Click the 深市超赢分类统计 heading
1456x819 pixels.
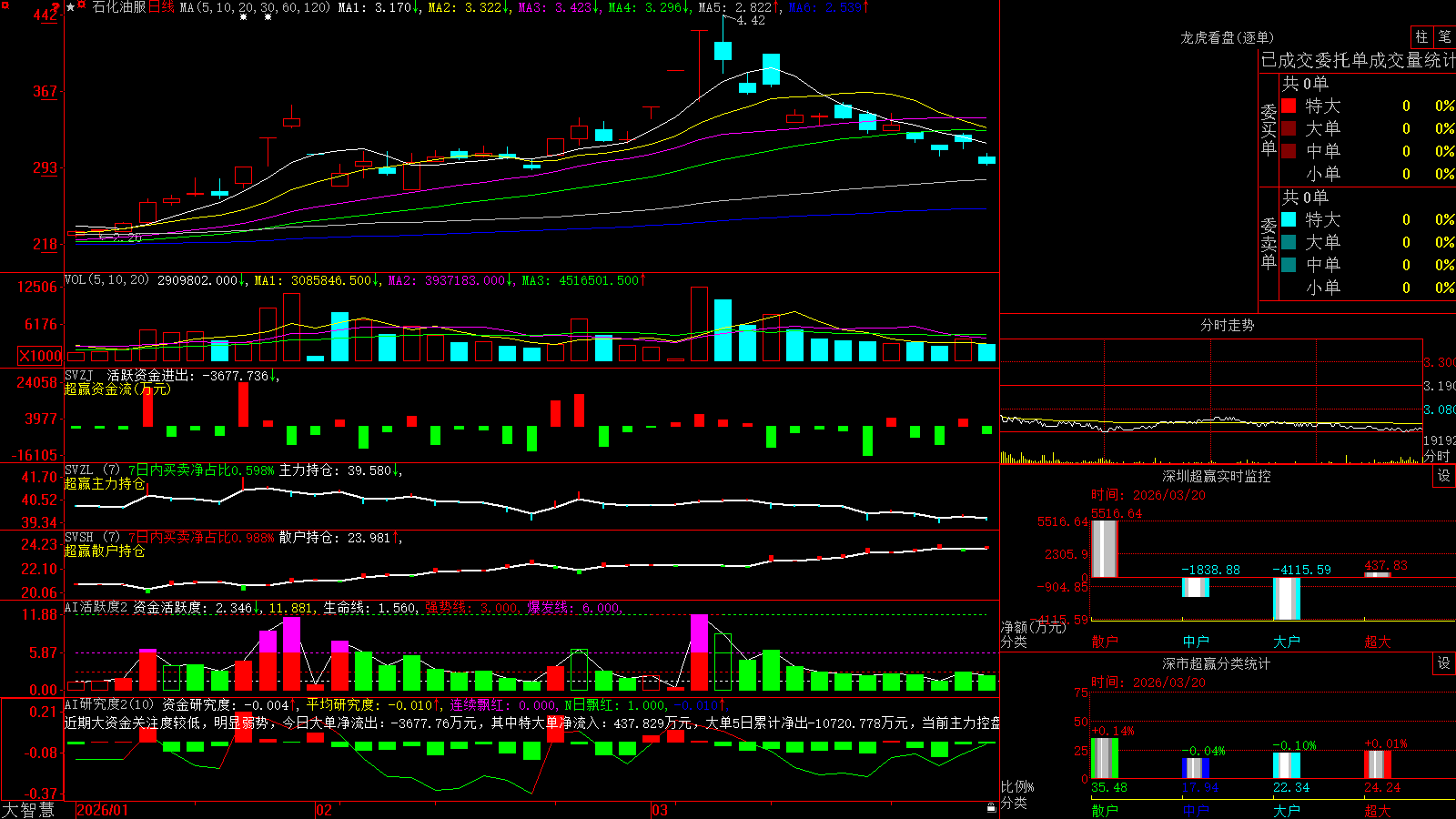tap(1216, 663)
